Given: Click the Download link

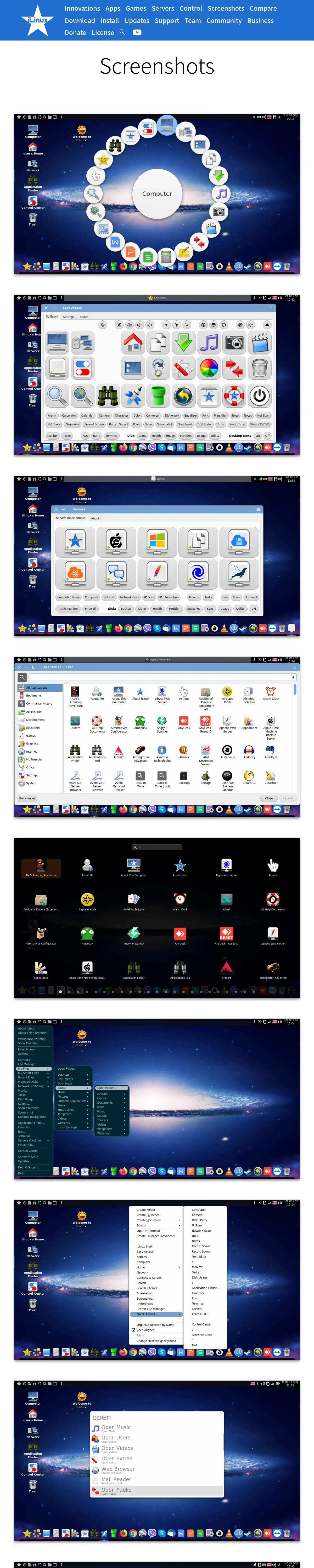Looking at the screenshot, I should pyautogui.click(x=80, y=21).
